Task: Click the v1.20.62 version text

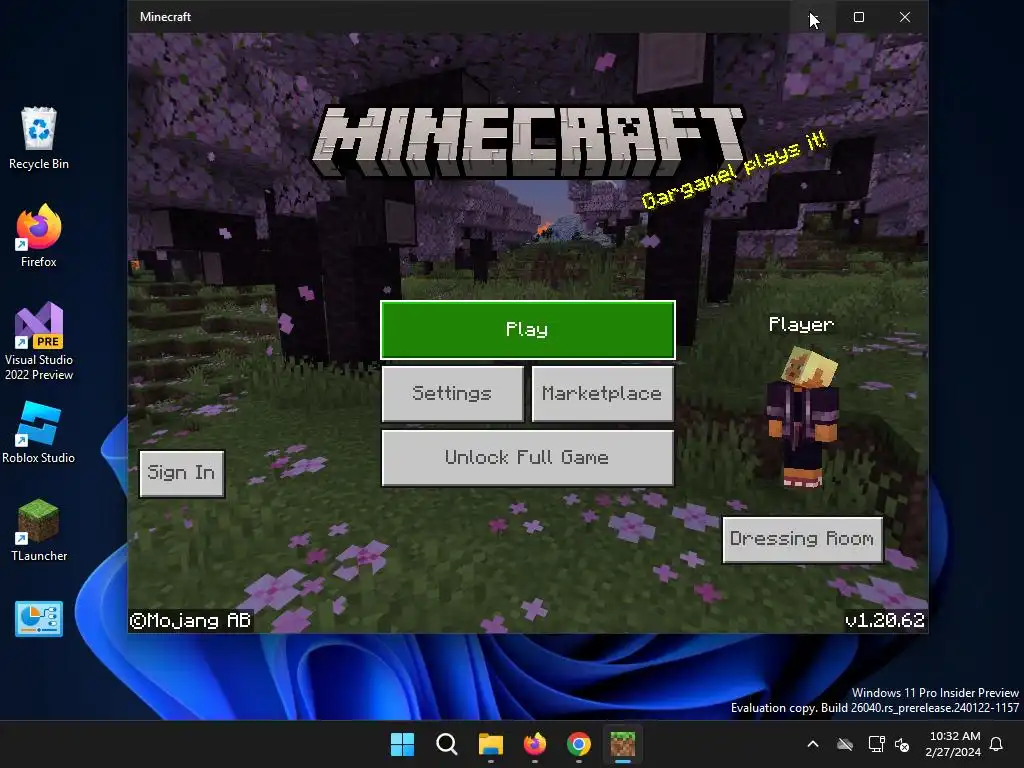Action: [x=885, y=620]
